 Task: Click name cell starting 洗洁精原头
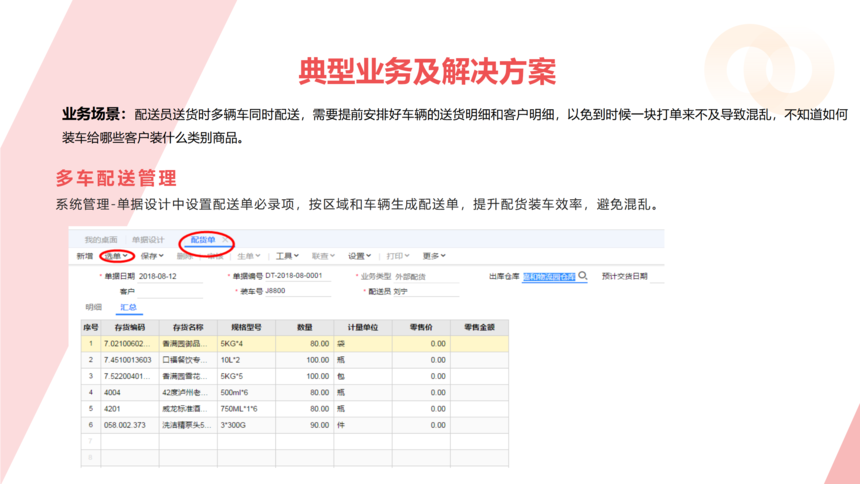pyautogui.click(x=188, y=425)
